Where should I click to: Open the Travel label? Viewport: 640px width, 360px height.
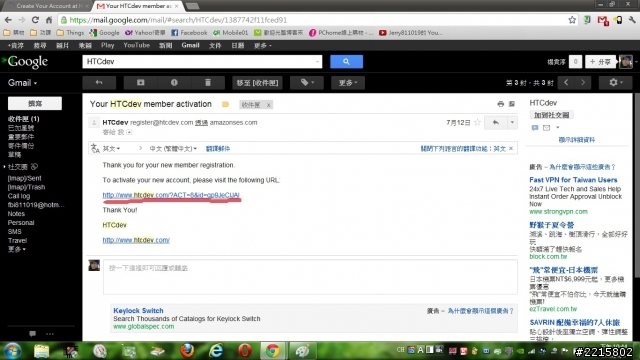(x=17, y=241)
